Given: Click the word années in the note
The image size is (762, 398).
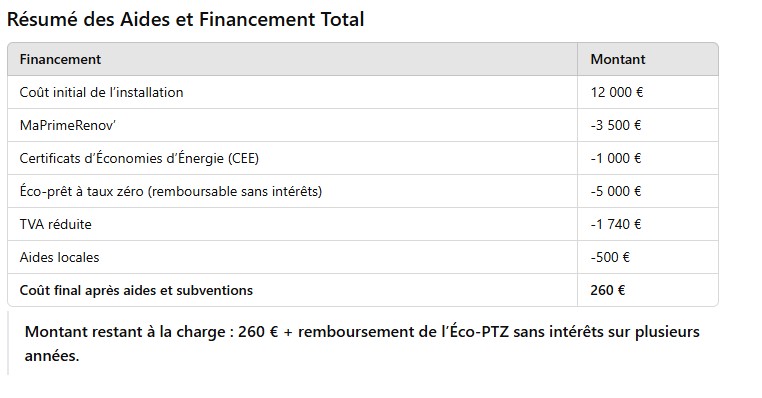Looking at the screenshot, I should [52, 356].
